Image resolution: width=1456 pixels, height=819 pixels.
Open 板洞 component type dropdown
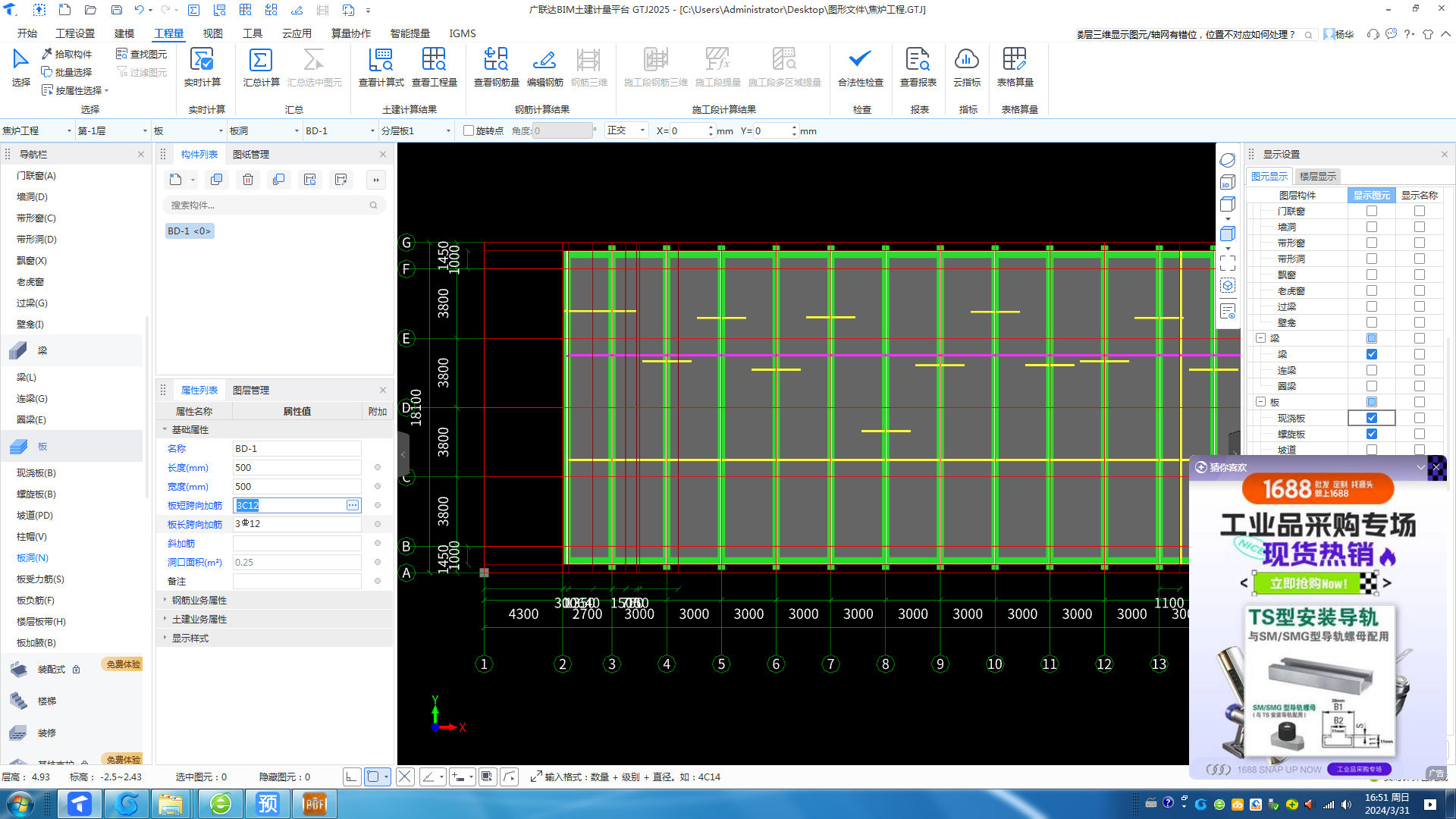[x=265, y=130]
